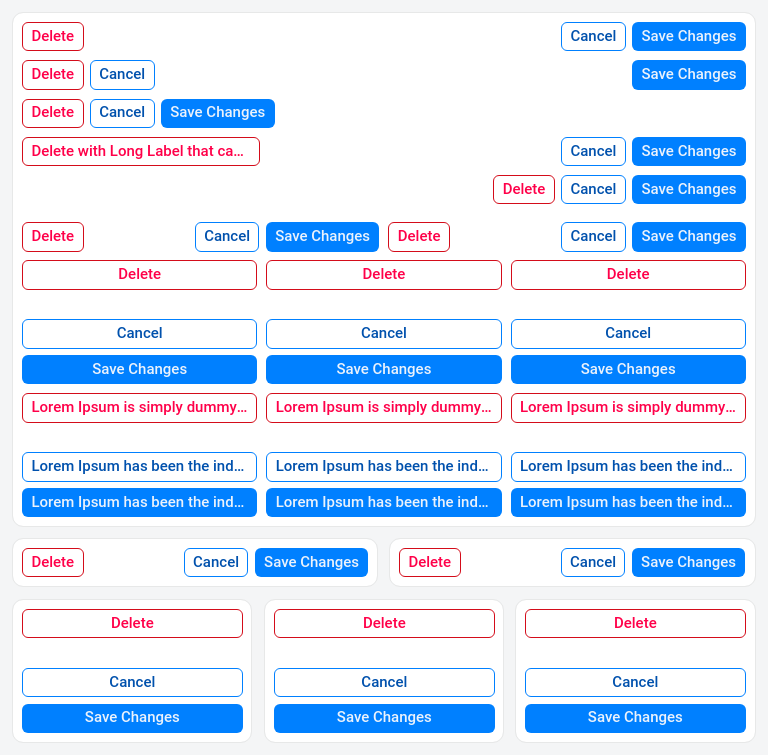Click the filled blue Lorem Ipsum button in the right column
This screenshot has width=768, height=755.
(x=628, y=502)
